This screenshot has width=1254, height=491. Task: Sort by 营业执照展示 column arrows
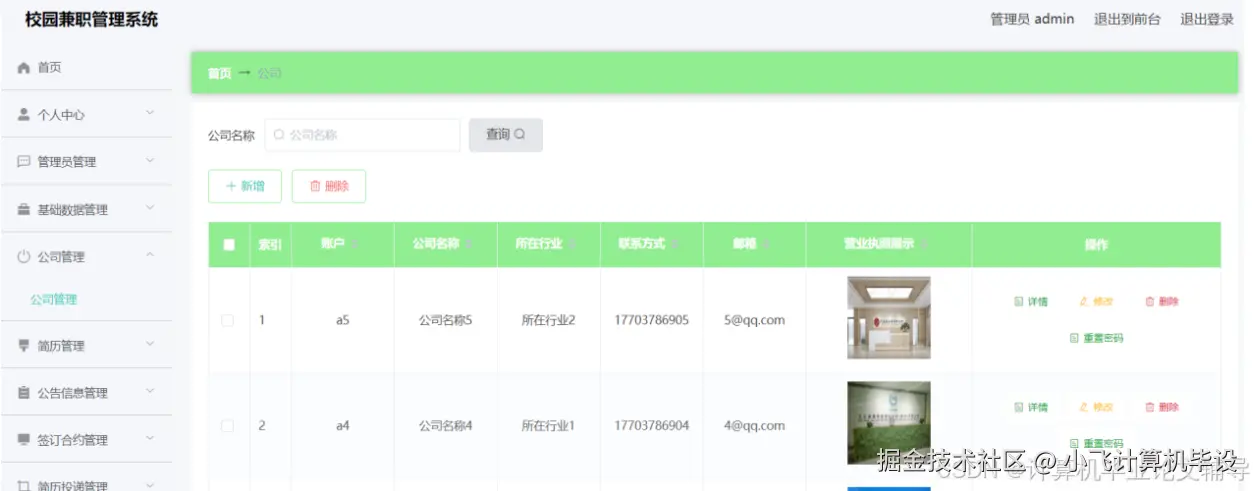[924, 245]
